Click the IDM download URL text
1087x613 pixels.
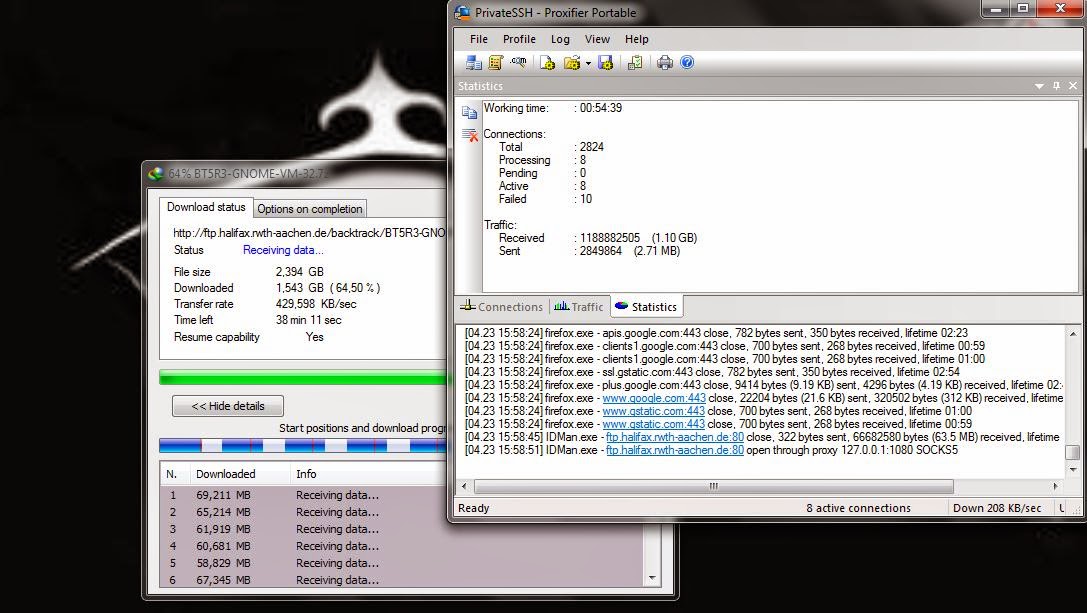coord(309,233)
